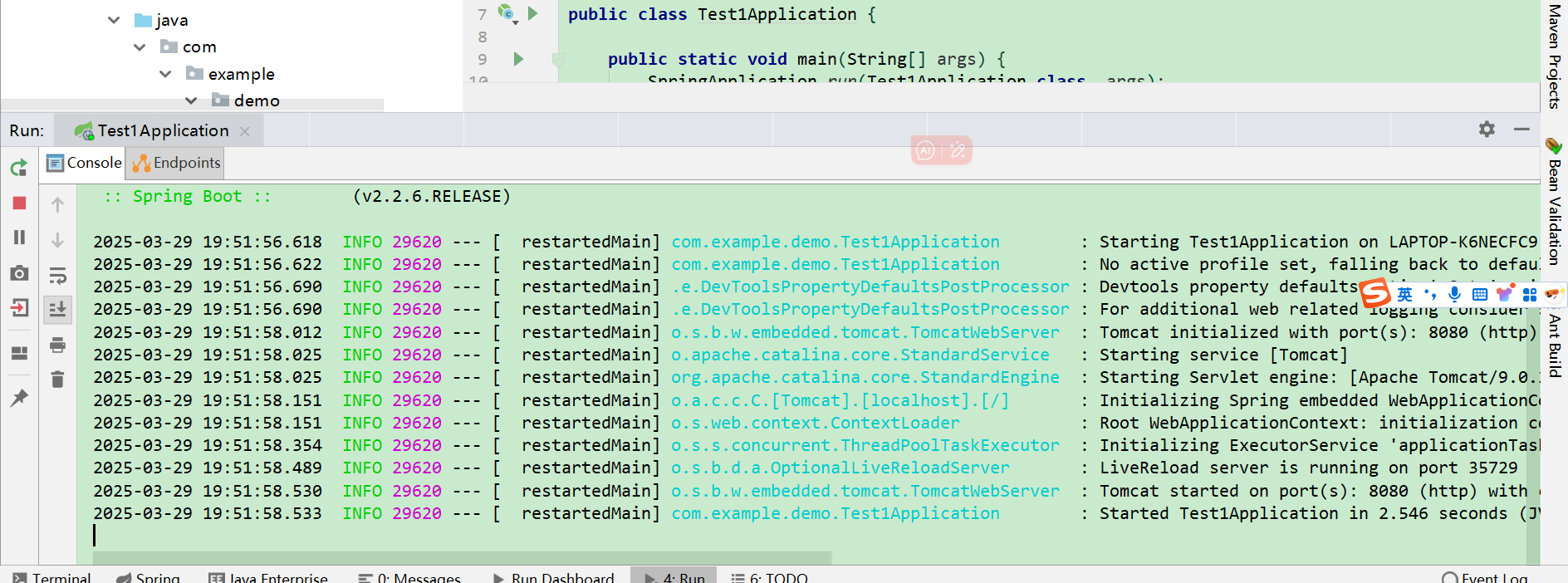1568x583 pixels.
Task: Open the Event Log
Action: pos(1484,576)
